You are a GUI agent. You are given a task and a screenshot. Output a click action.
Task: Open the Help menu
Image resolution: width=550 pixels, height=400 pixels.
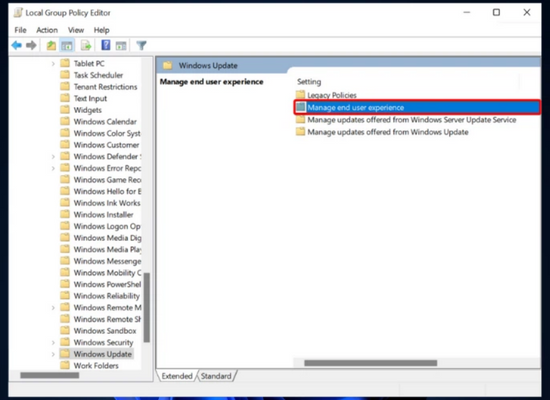point(101,30)
